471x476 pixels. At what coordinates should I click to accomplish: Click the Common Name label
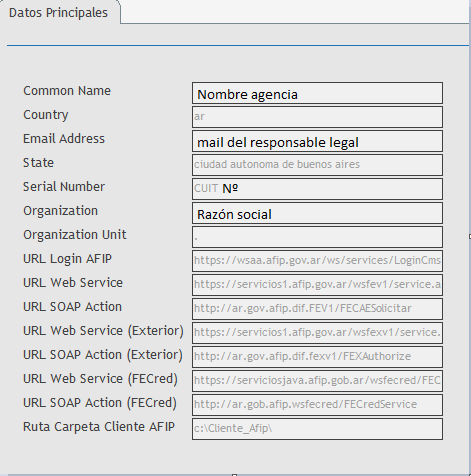pos(67,91)
